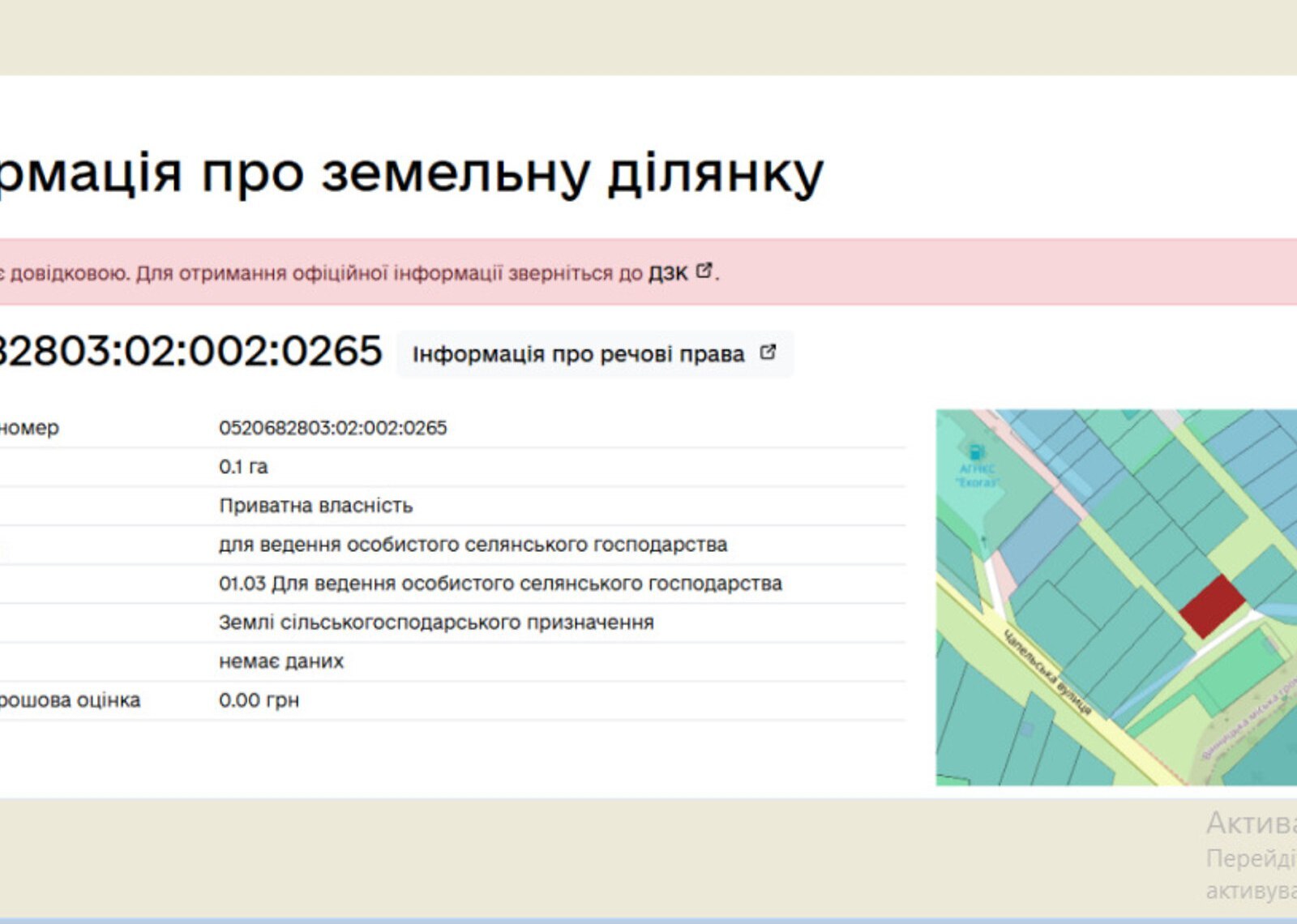Click external-link icon on речові права button

click(768, 353)
